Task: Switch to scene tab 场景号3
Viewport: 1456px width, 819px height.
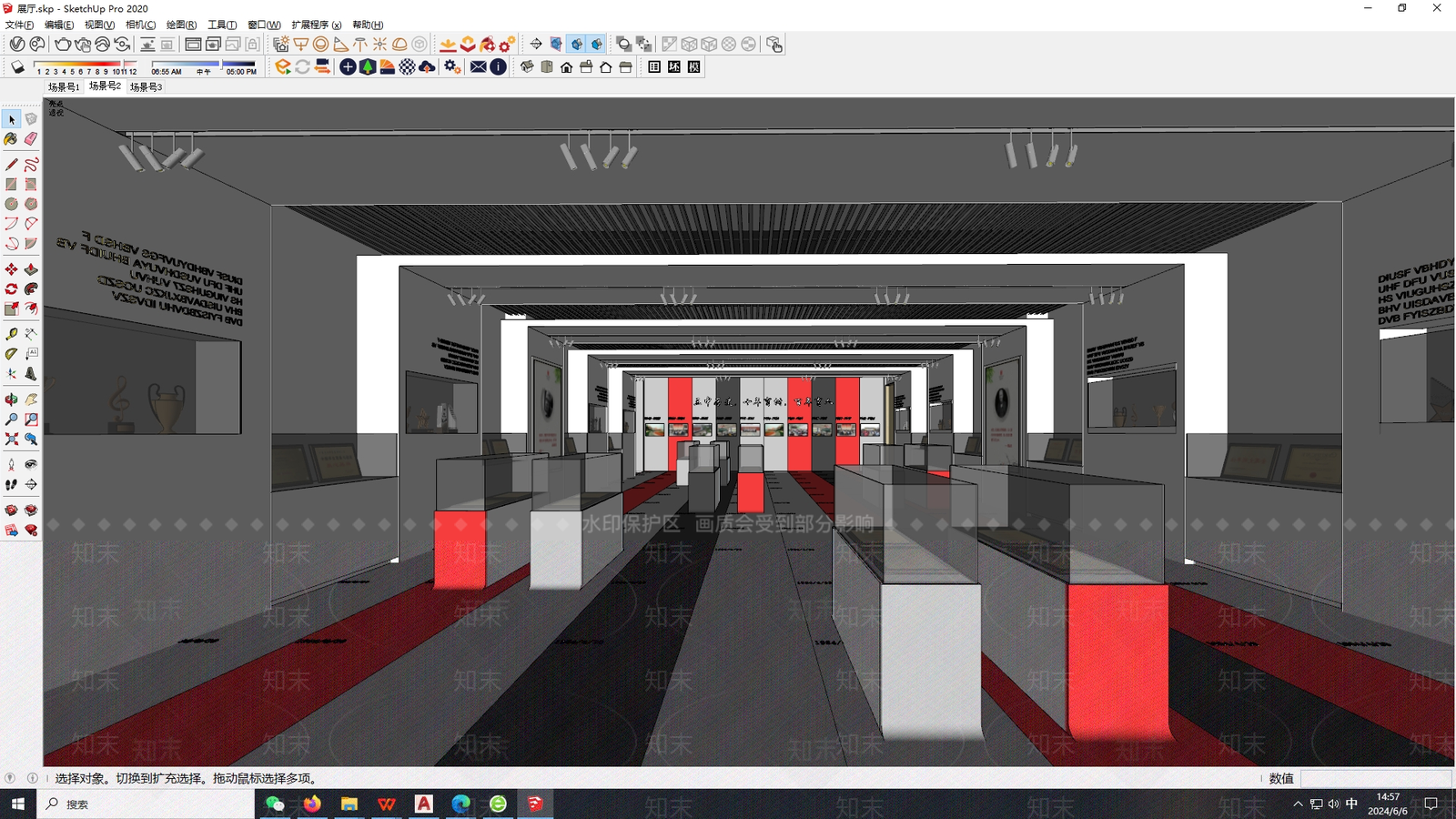Action: tap(146, 87)
